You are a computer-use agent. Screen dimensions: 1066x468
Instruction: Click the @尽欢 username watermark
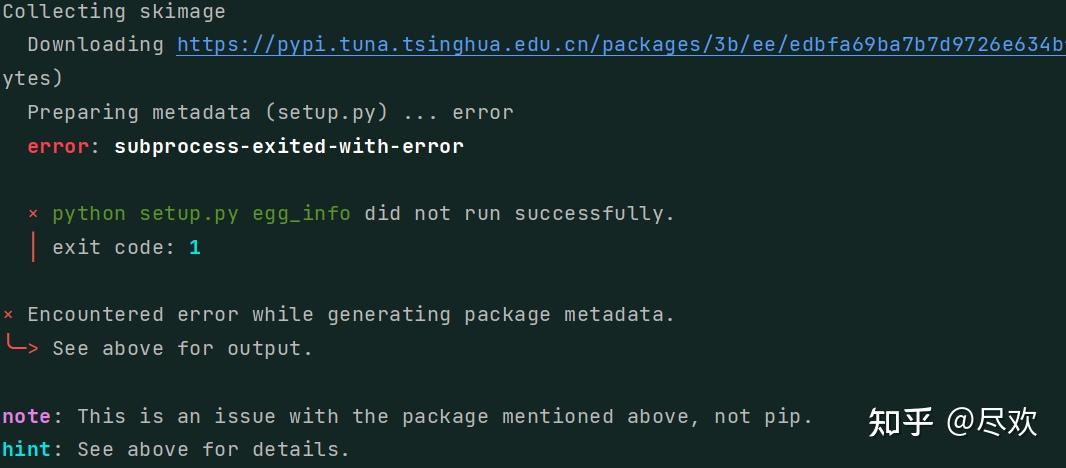click(x=992, y=422)
